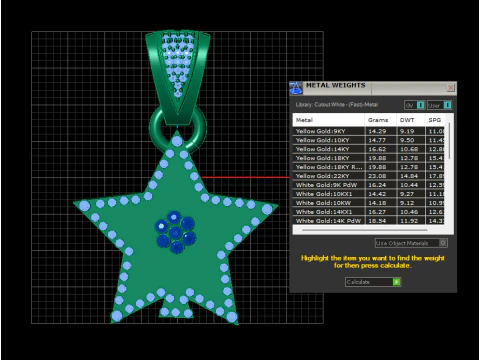Toggle the User switch
This screenshot has height=360, width=480.
(439, 105)
